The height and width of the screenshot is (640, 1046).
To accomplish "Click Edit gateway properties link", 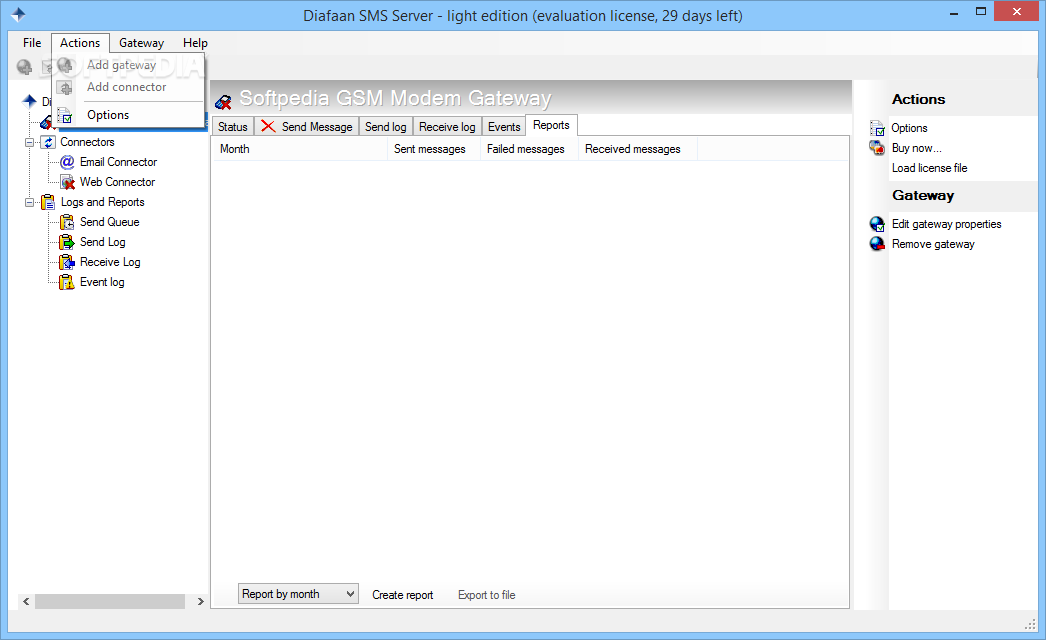I will 947,224.
